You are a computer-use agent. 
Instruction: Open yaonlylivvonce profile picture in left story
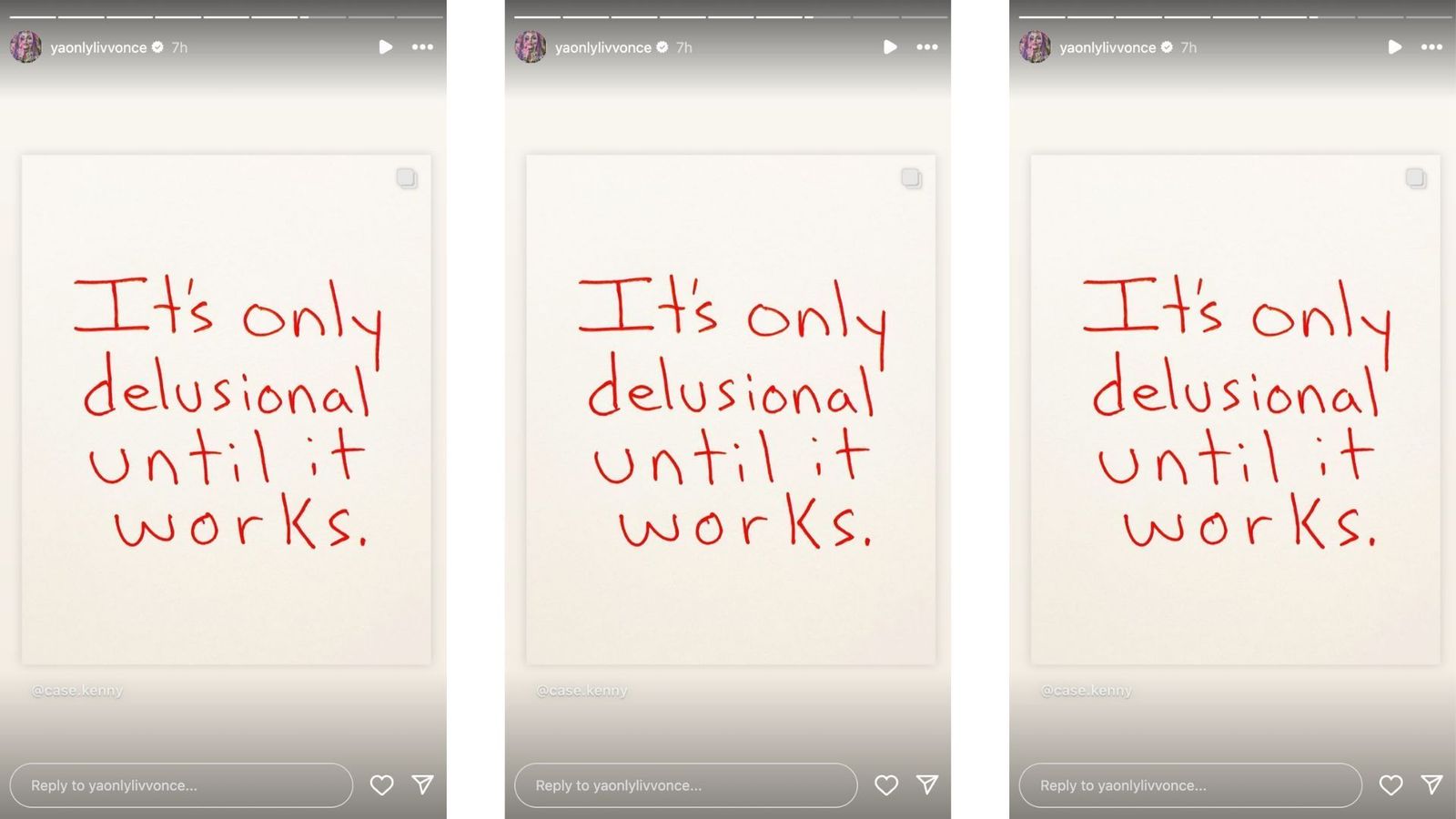[25, 46]
